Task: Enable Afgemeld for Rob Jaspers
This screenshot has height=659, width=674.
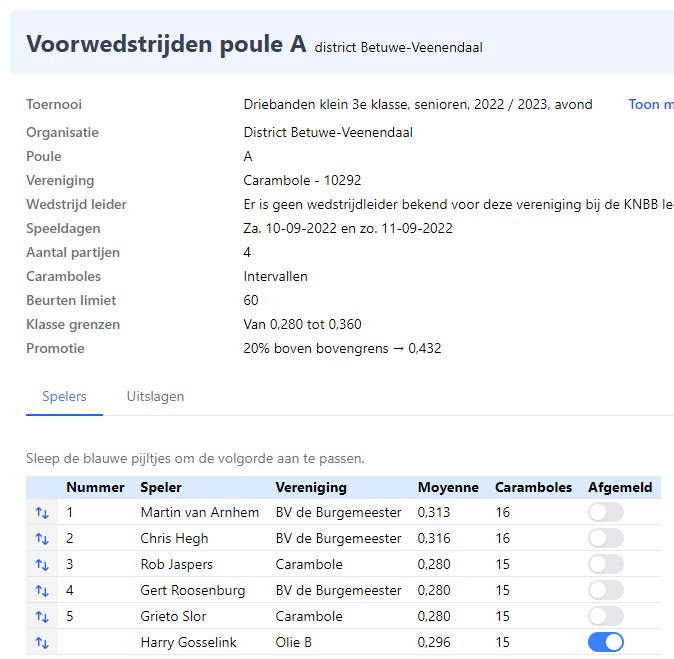Action: pos(606,564)
